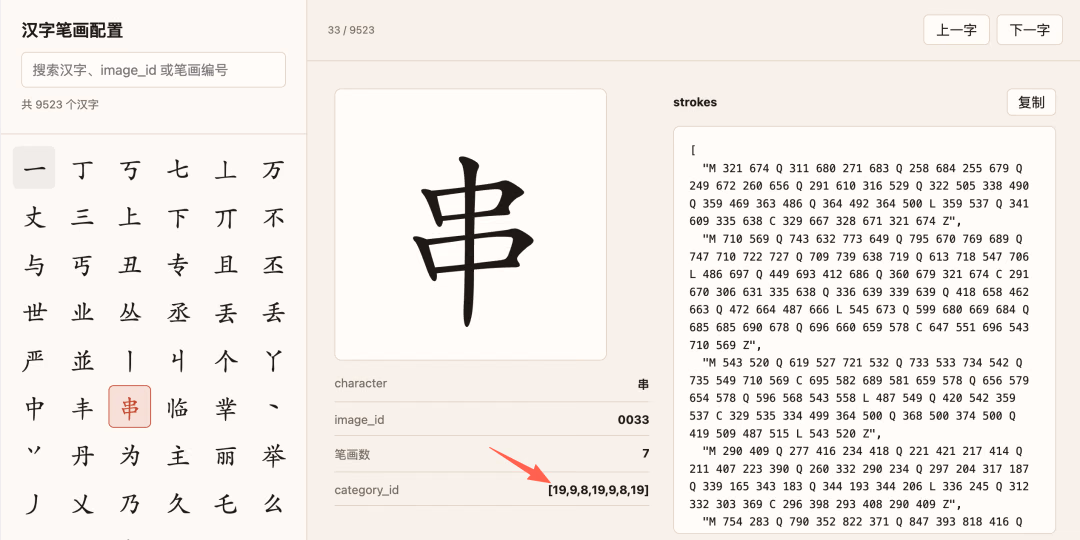The height and width of the screenshot is (540, 1080).
Task: Select the 丩 character tile
Action: point(178,360)
